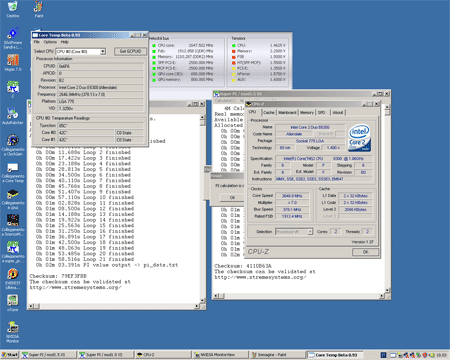The image size is (450, 360).
Task: Click the Intel Core 2 logo in CPU-Z
Action: point(360,138)
